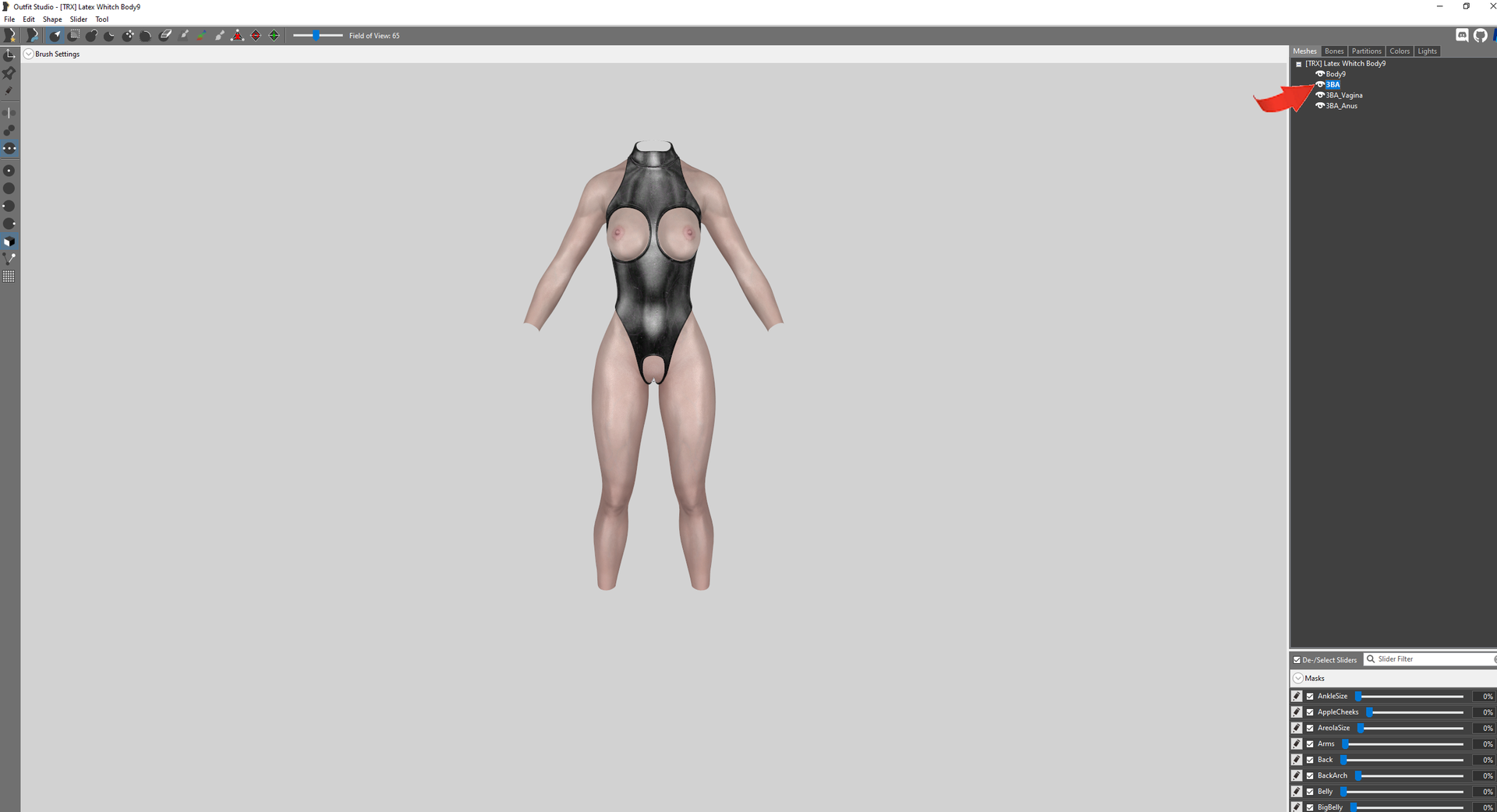Click the Load Project toolbar icon
1497x812 pixels.
pyautogui.click(x=32, y=35)
